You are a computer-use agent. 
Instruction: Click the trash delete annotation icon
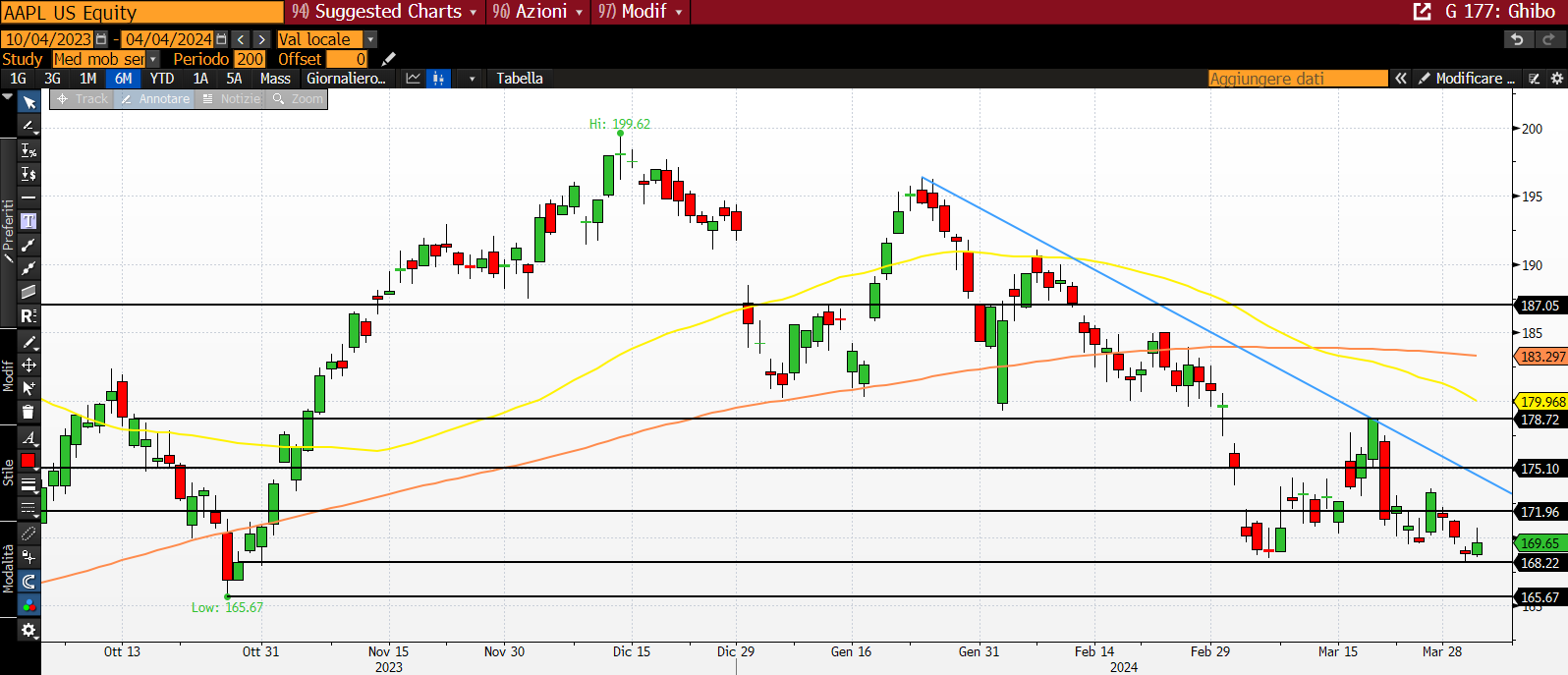tap(28, 412)
